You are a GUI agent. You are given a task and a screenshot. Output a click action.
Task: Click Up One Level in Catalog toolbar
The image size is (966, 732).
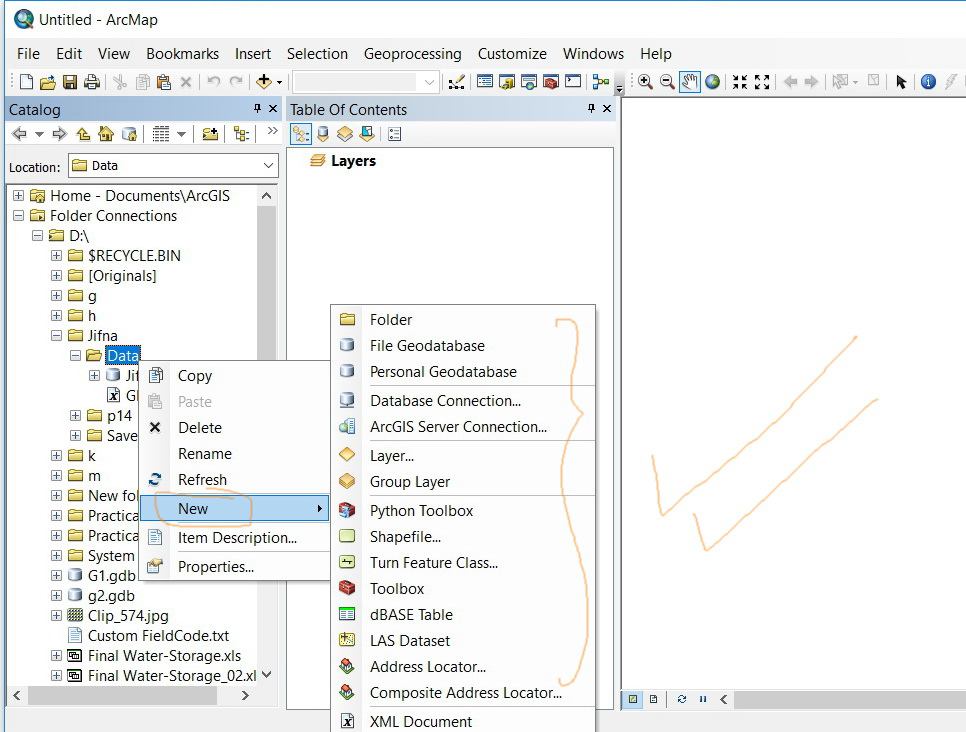[x=83, y=134]
